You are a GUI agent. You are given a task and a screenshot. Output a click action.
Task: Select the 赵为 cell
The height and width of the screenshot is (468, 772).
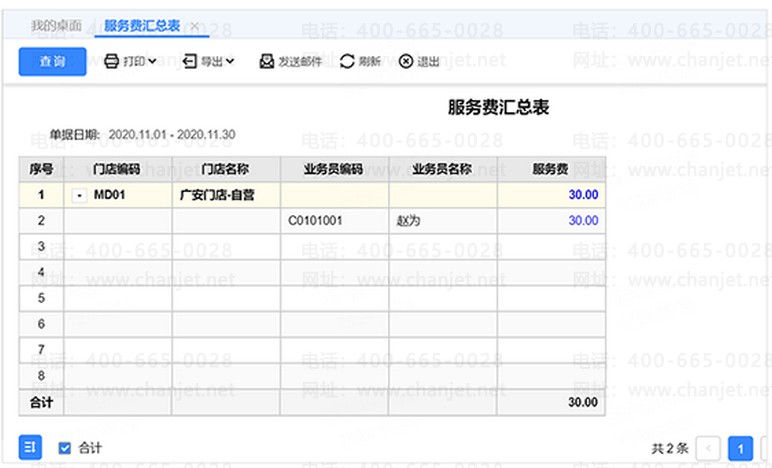pyautogui.click(x=443, y=220)
